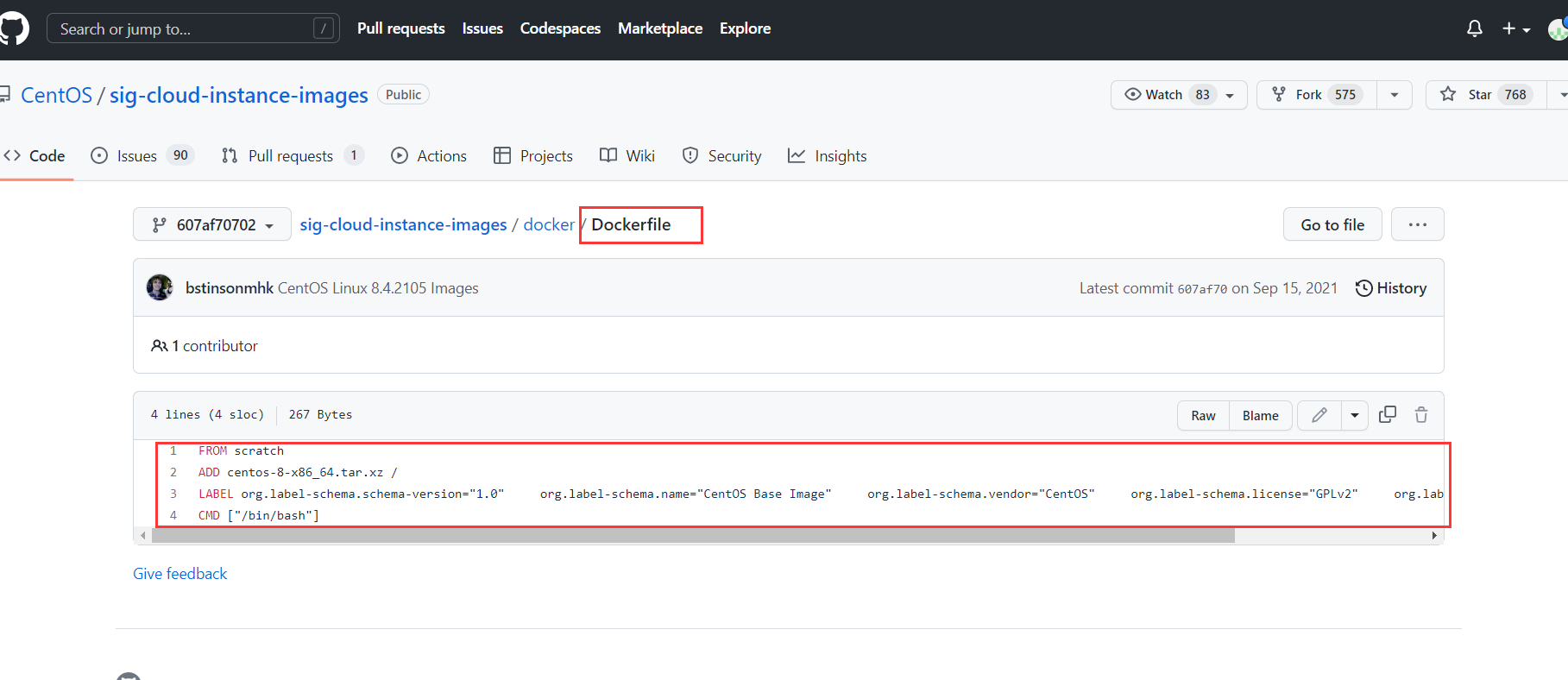Image resolution: width=1568 pixels, height=680 pixels.
Task: Open the Security tab
Action: pyautogui.click(x=722, y=156)
